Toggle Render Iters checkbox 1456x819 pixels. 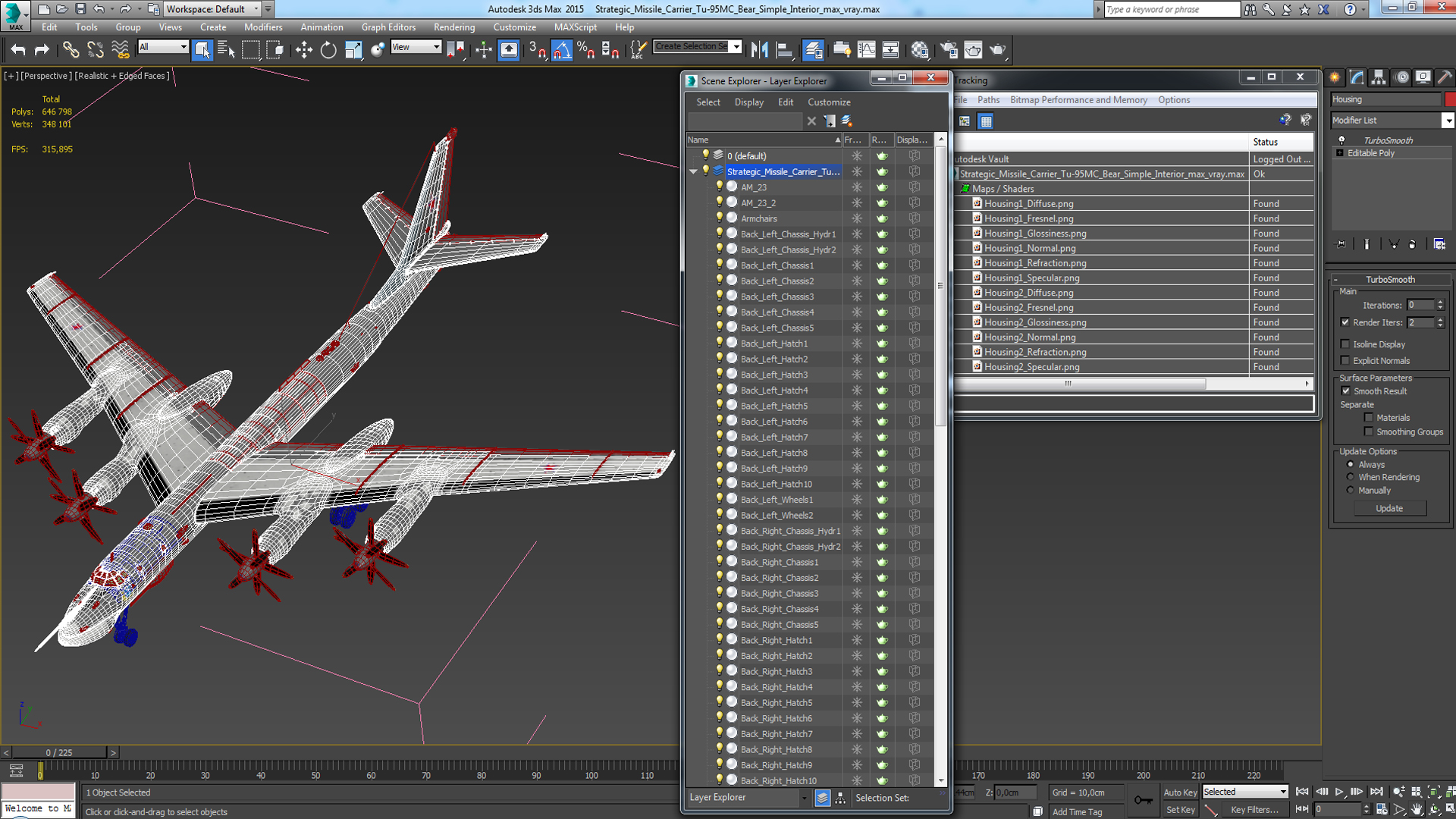click(1345, 322)
